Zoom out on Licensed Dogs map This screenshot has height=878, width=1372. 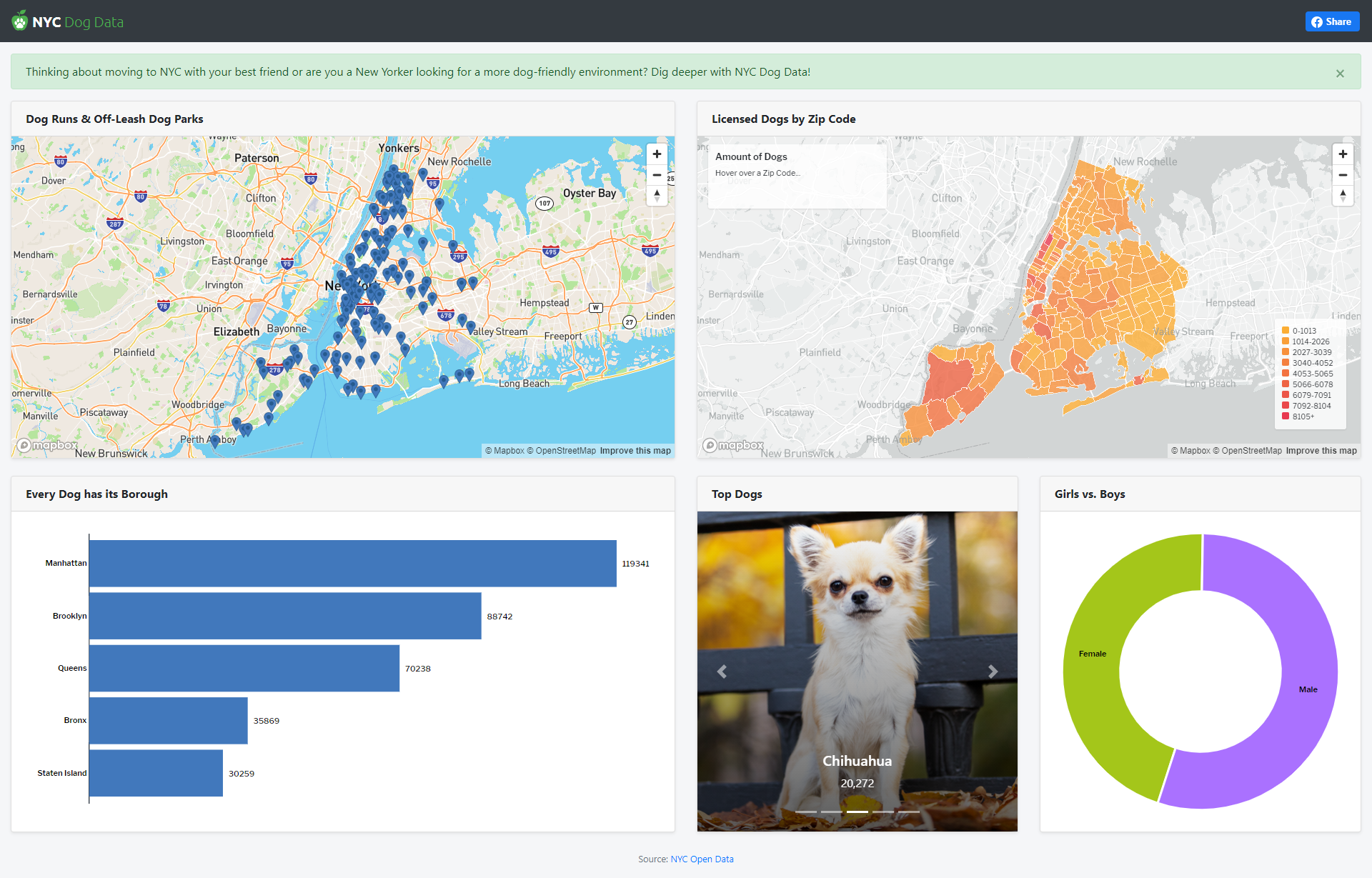click(x=1343, y=175)
